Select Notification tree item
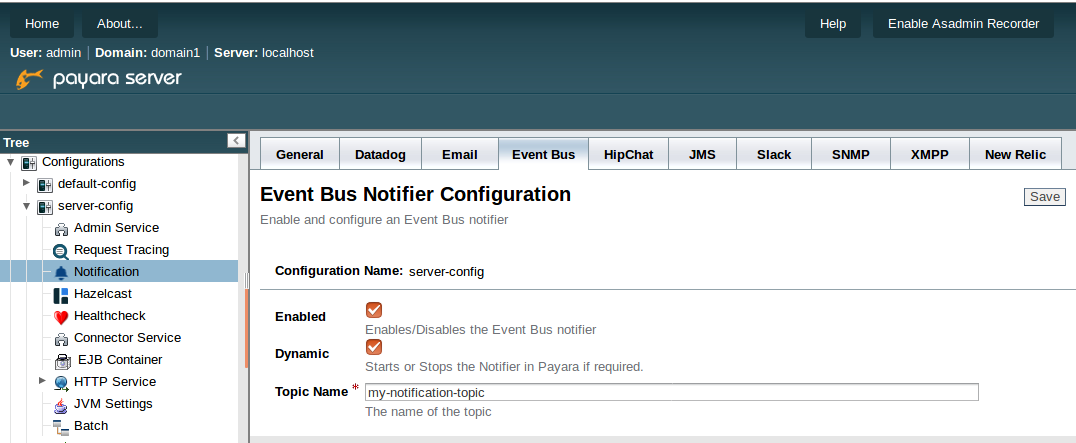The image size is (1076, 443). (106, 272)
